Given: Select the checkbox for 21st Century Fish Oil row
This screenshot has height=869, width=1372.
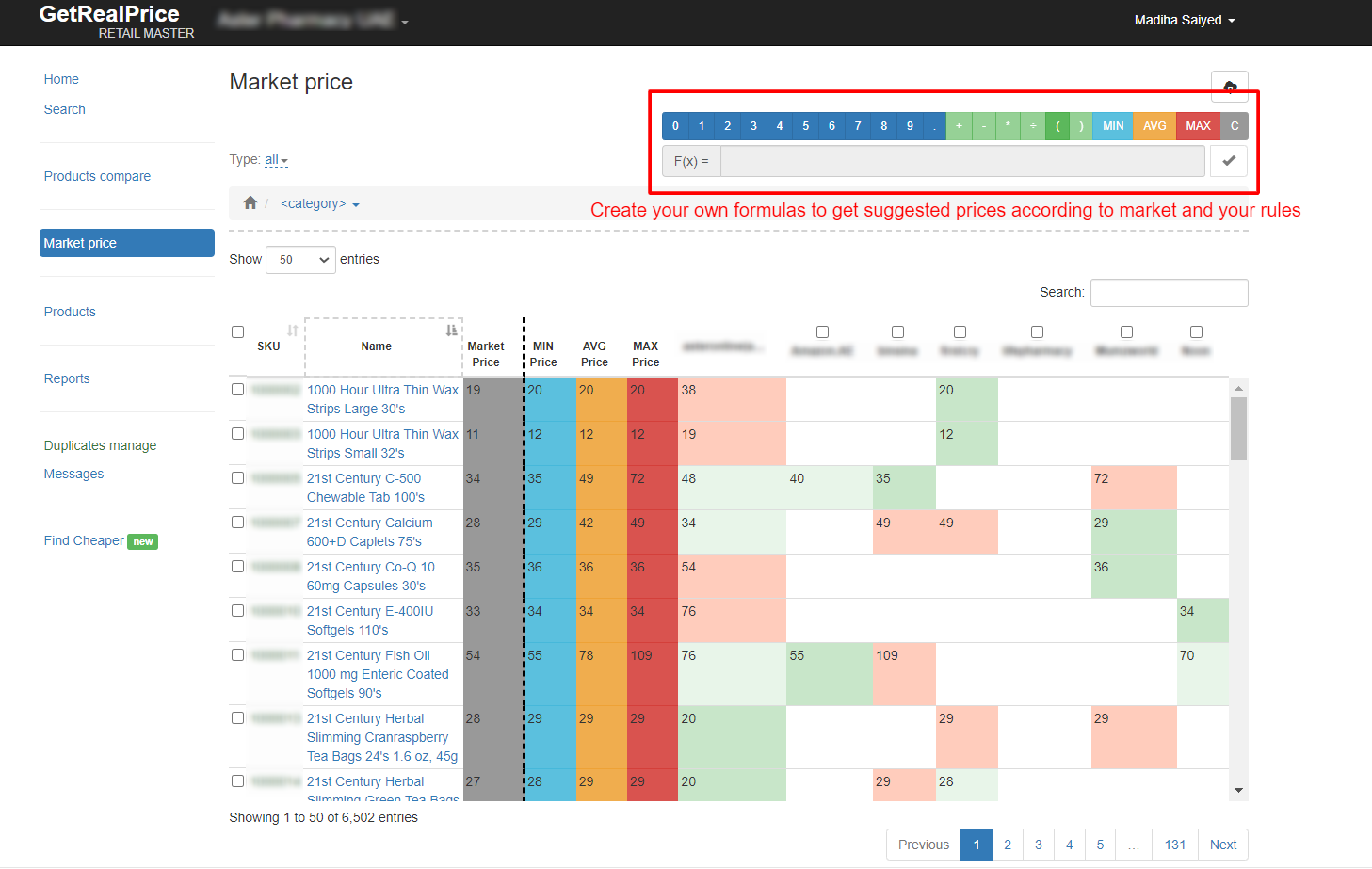Looking at the screenshot, I should point(238,654).
